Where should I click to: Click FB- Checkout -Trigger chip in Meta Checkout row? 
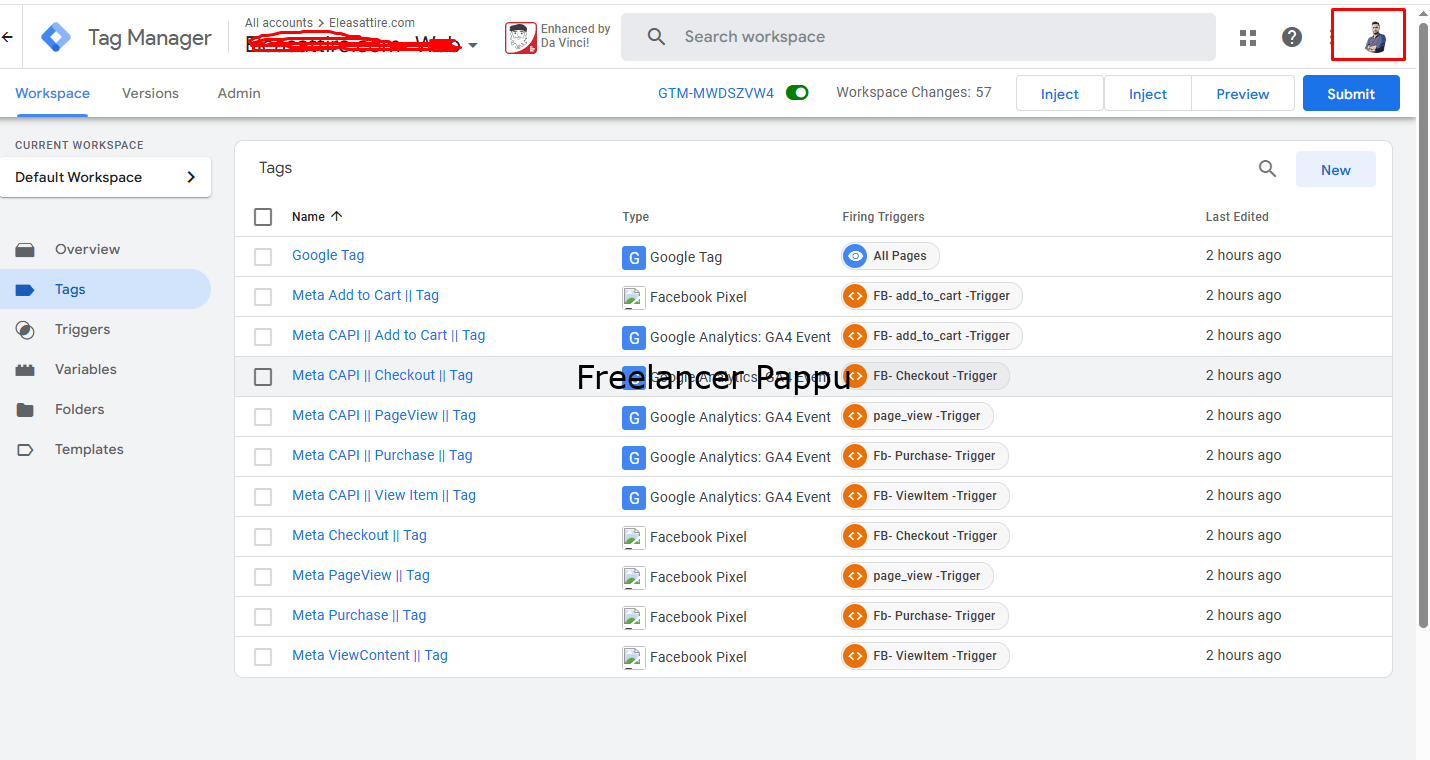point(926,536)
